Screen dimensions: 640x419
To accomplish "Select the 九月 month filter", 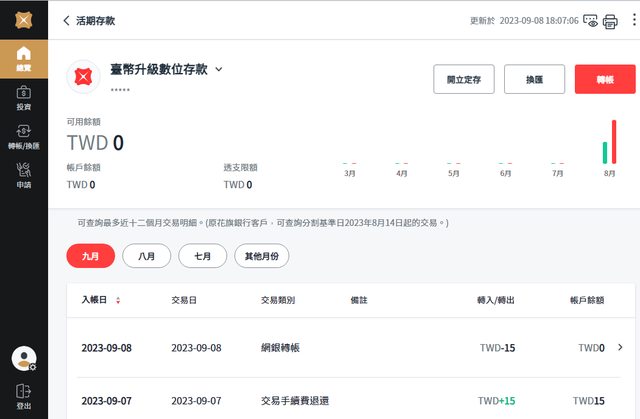I will (x=90, y=256).
